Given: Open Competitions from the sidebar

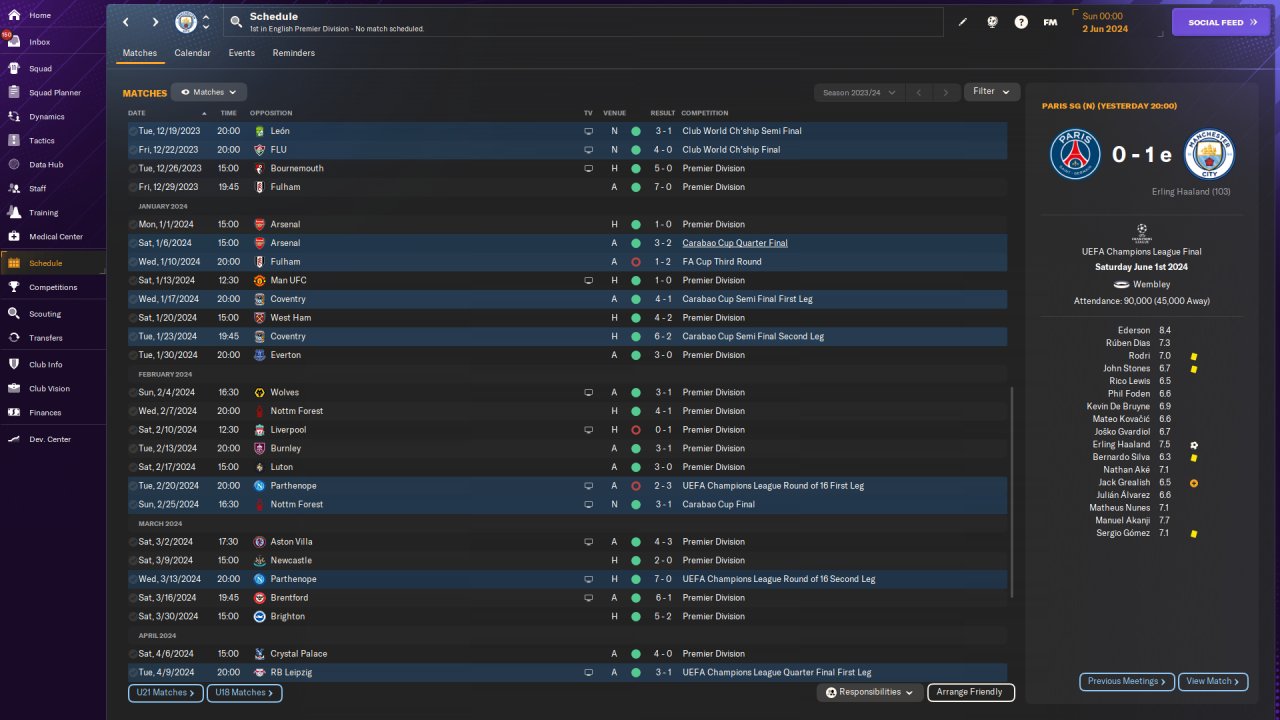Looking at the screenshot, I should coord(52,287).
